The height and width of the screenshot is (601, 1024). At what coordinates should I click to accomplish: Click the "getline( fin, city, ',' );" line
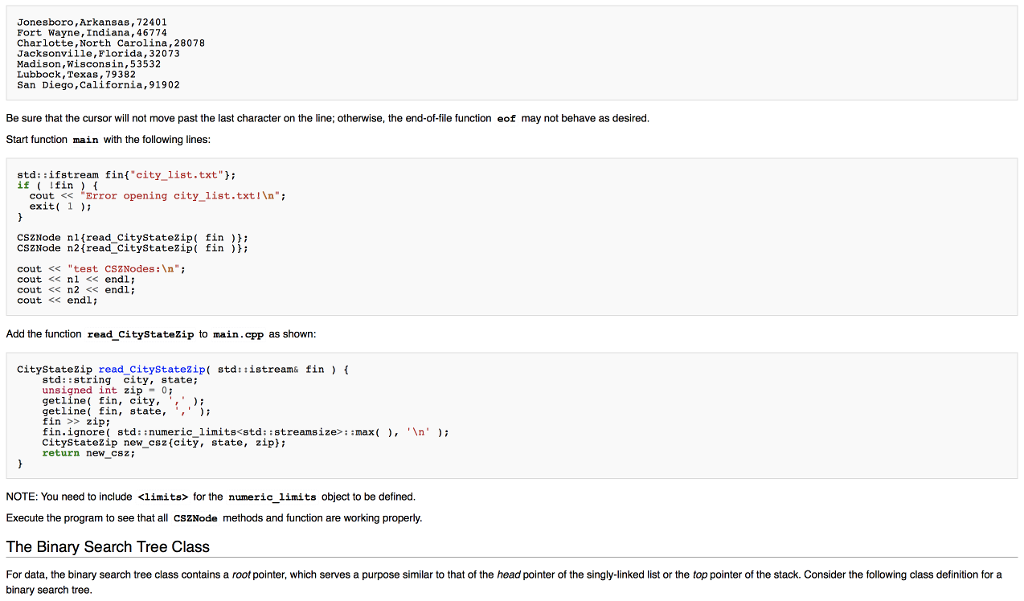coord(123,401)
